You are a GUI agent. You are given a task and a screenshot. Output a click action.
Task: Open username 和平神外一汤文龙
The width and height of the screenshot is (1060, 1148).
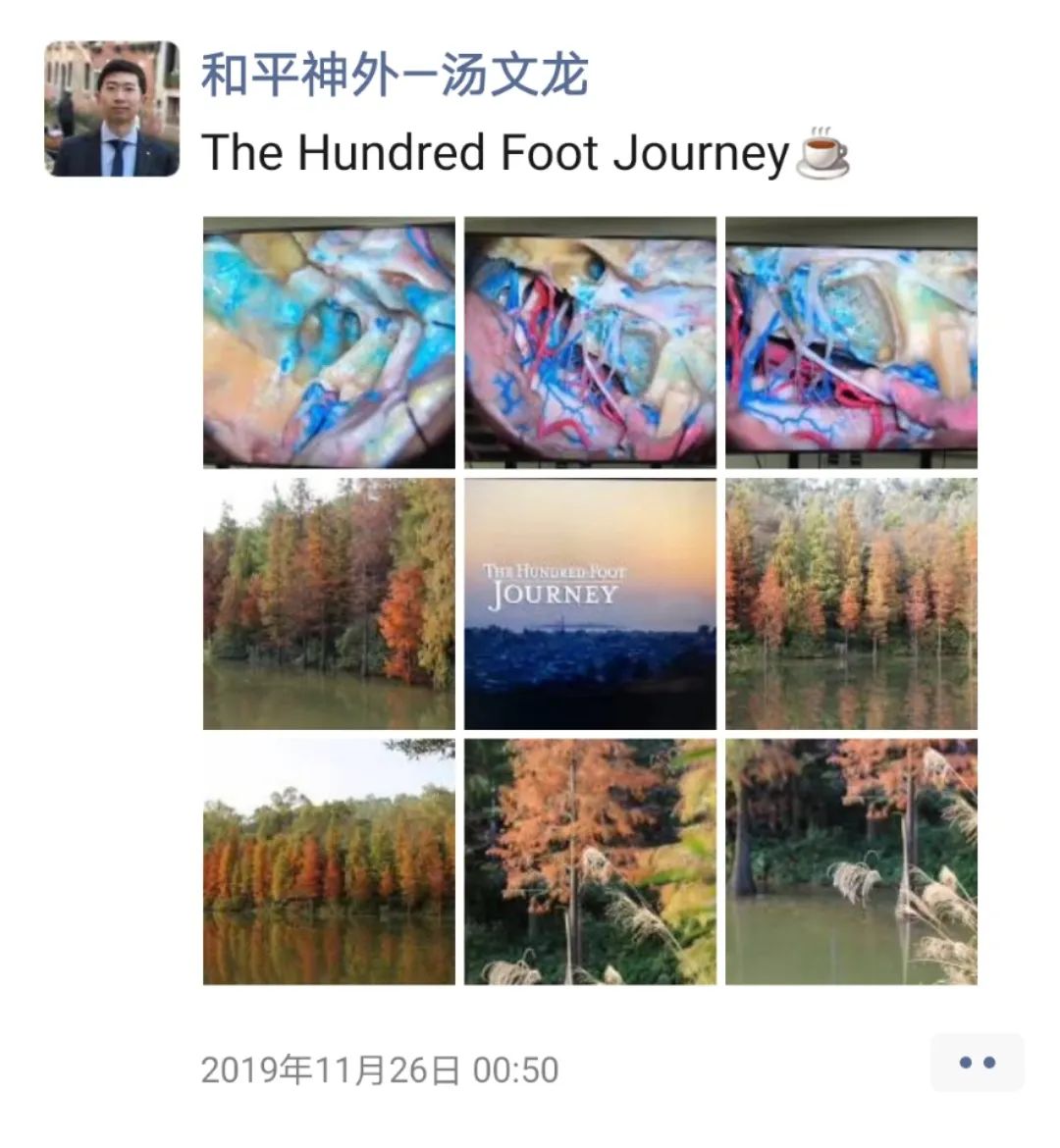[395, 76]
